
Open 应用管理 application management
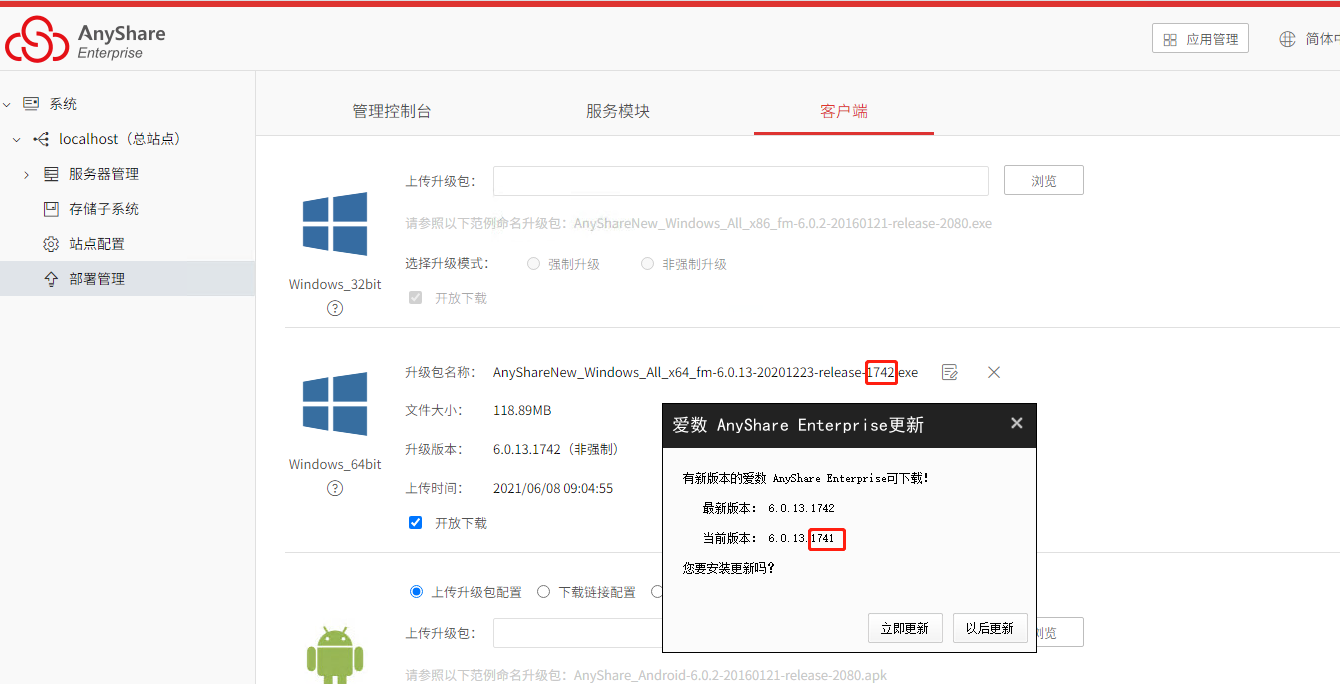coord(1200,39)
